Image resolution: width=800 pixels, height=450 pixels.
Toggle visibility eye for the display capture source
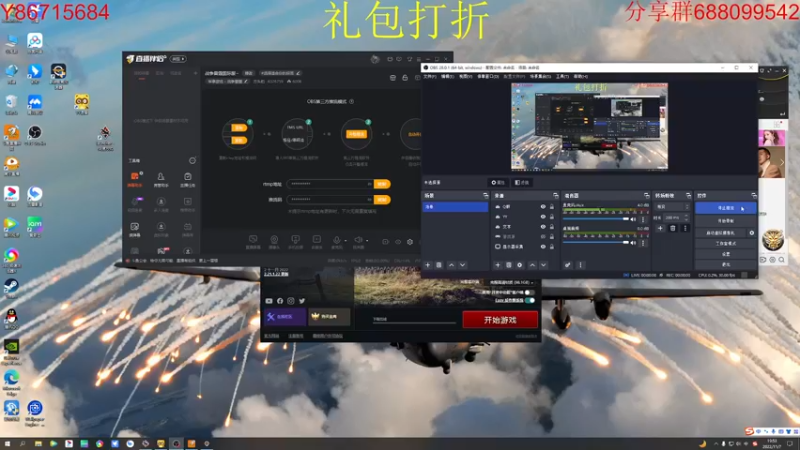[543, 247]
